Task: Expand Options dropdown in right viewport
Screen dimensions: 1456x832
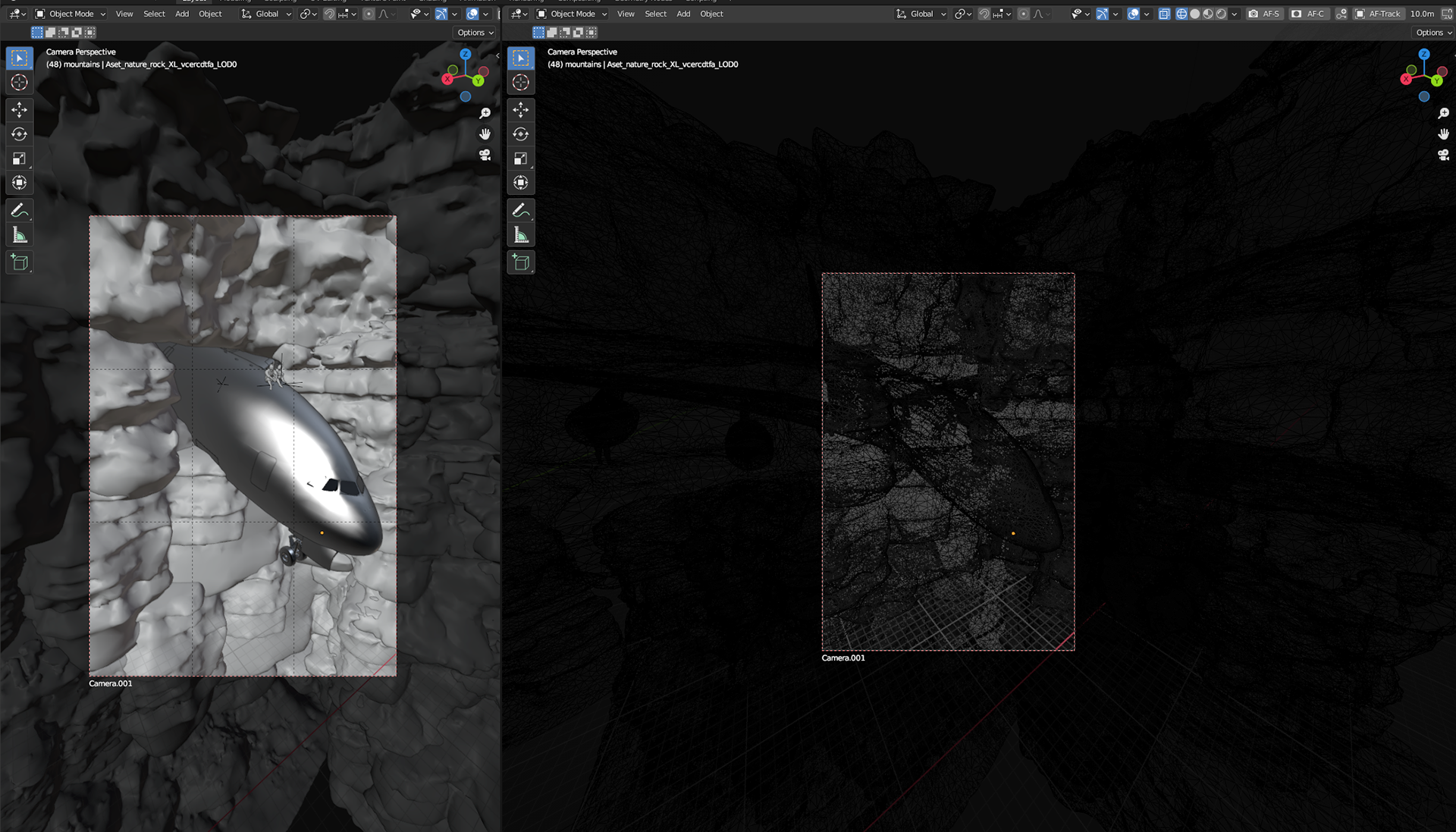Action: (x=1432, y=33)
